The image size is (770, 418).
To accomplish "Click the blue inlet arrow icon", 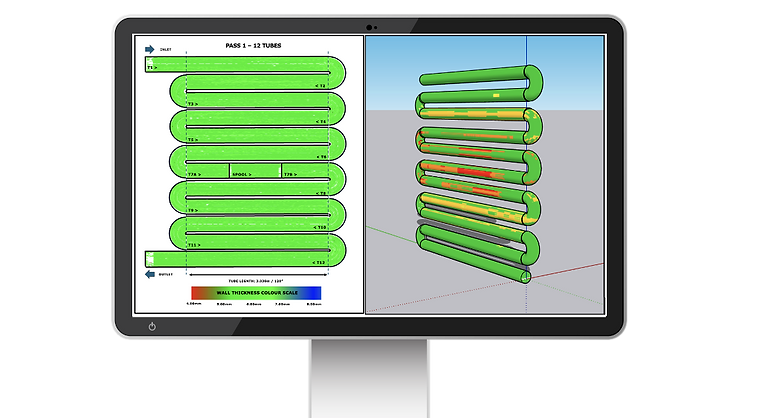I will [x=149, y=49].
